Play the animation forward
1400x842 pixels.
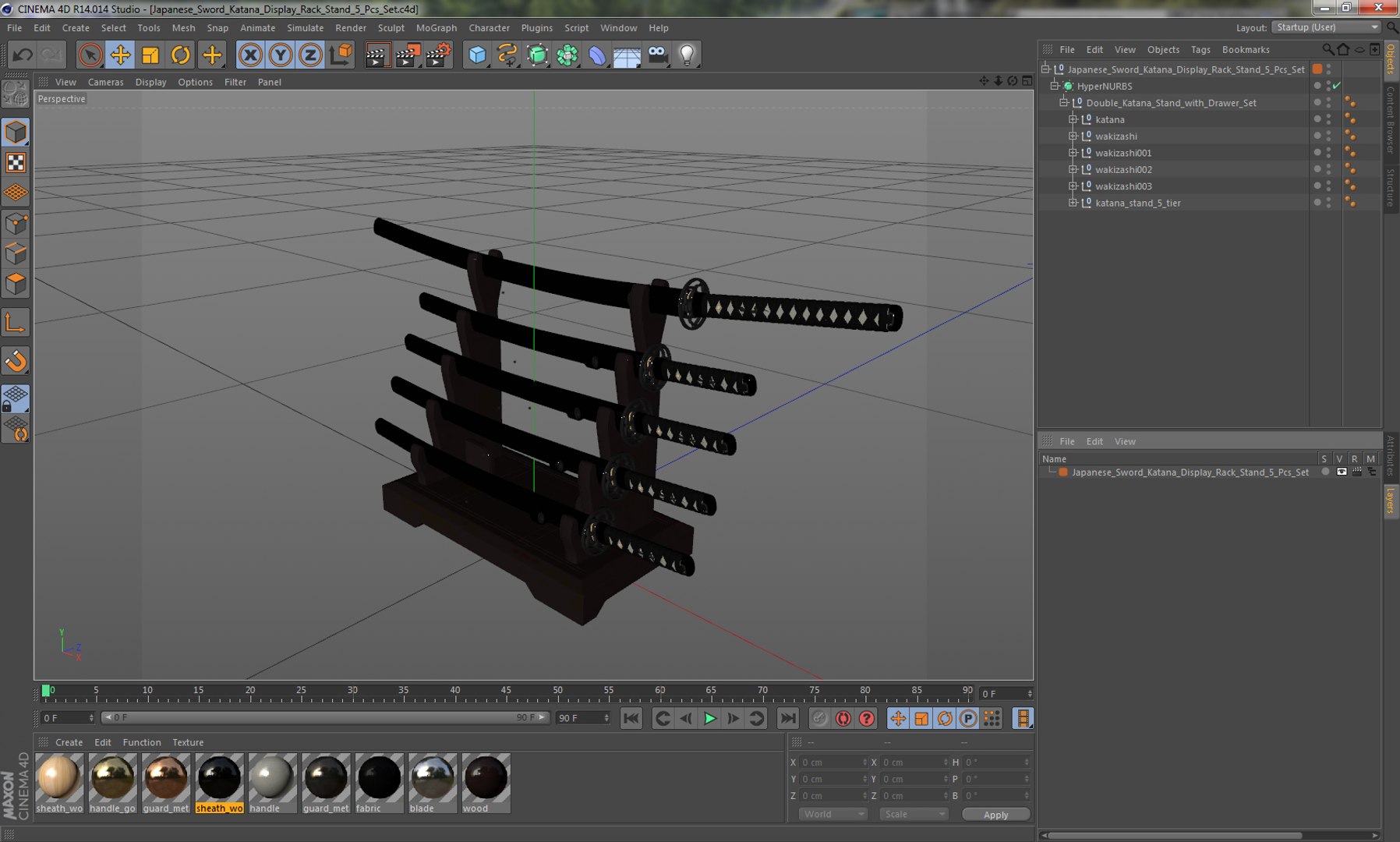tap(709, 719)
